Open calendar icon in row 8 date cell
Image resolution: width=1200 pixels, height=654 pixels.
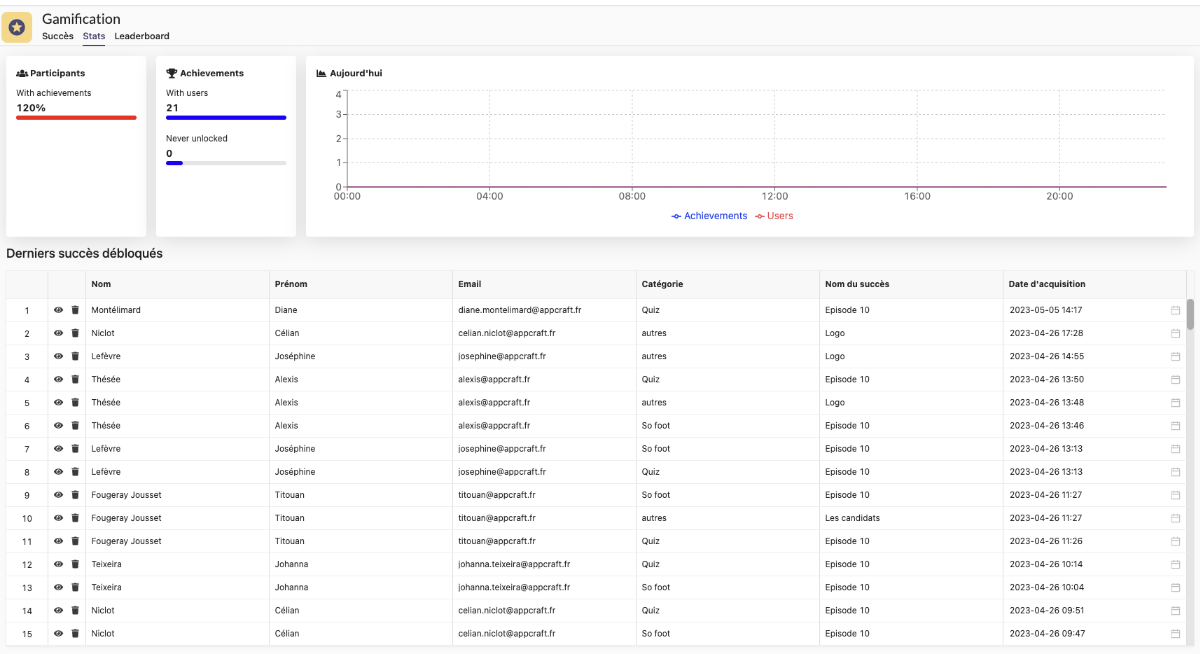(1175, 472)
